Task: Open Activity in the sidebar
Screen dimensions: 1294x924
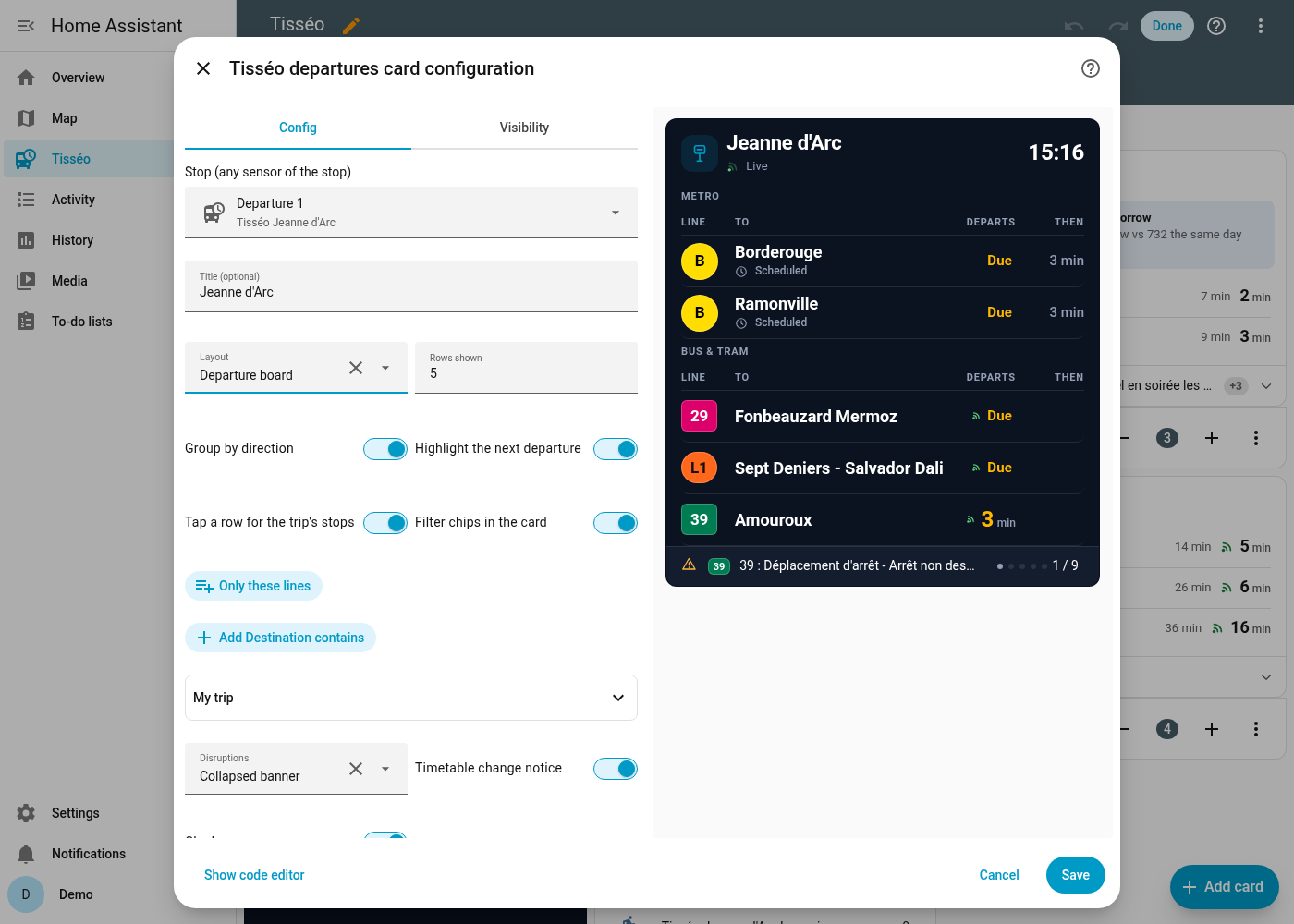Action: 89,200
